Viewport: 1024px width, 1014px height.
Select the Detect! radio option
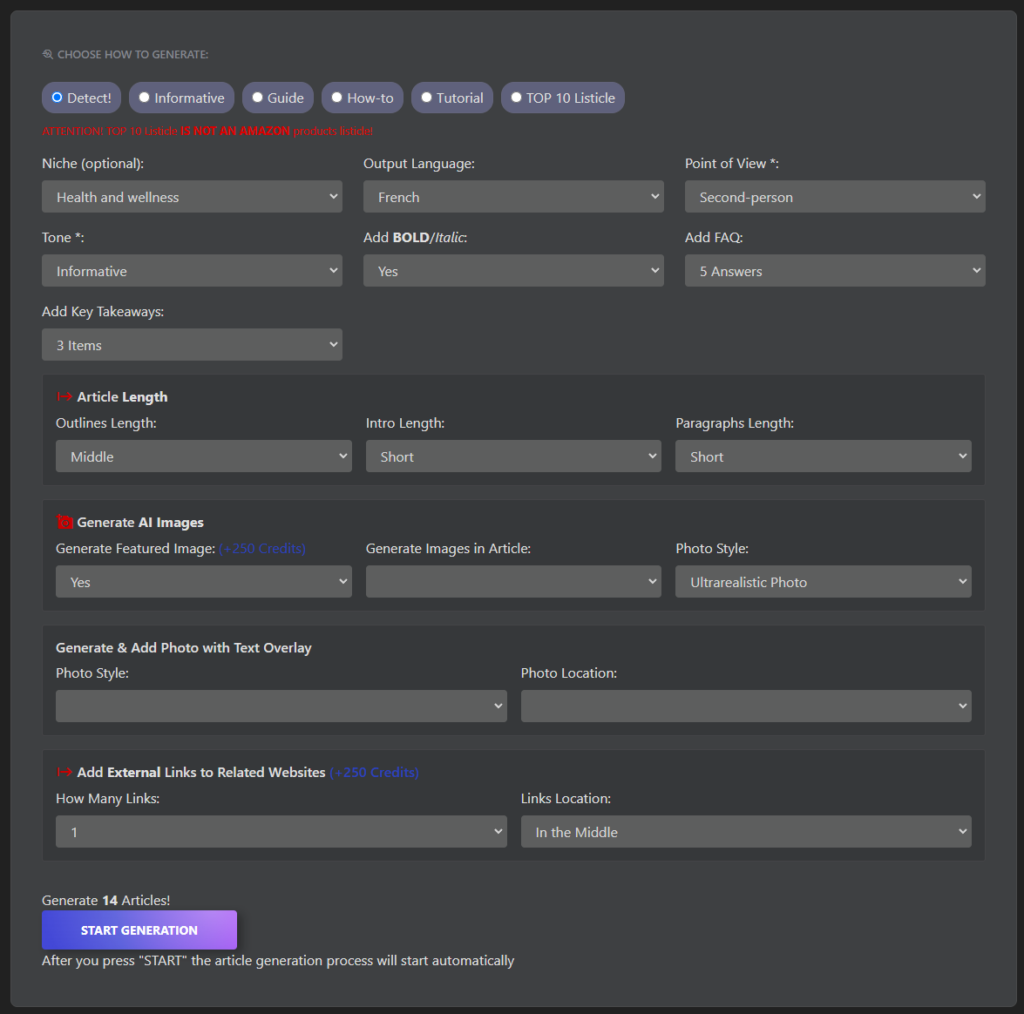(x=82, y=98)
